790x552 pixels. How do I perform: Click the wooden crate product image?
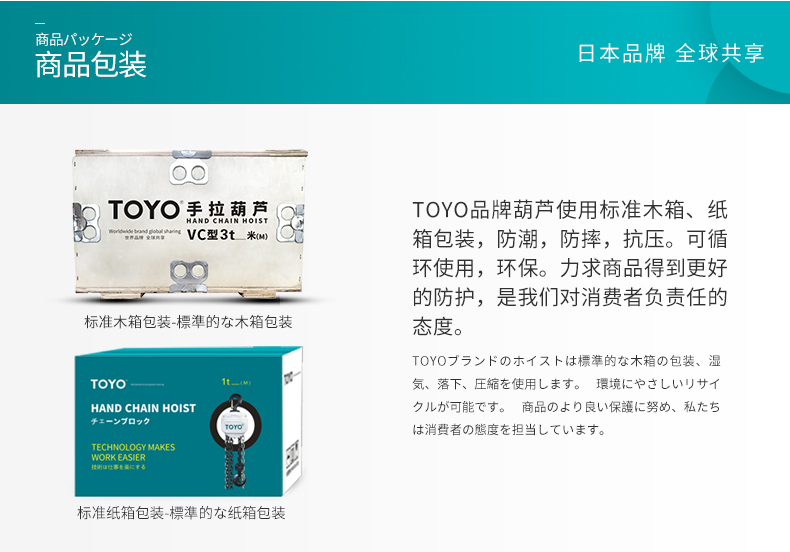190,224
